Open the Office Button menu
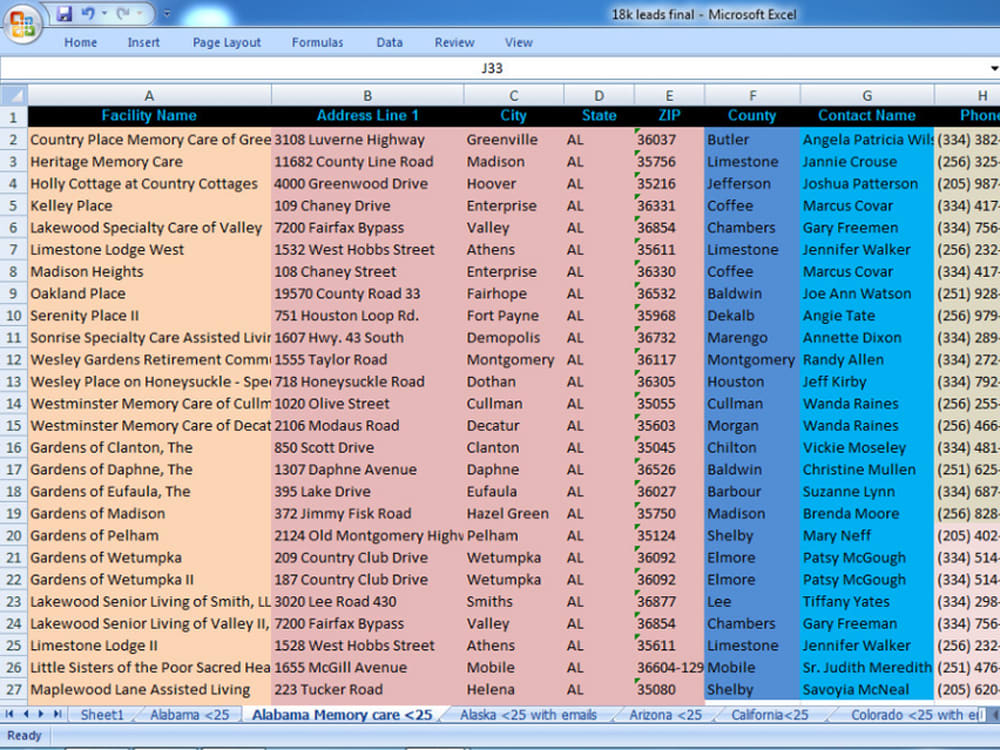 pos(23,24)
